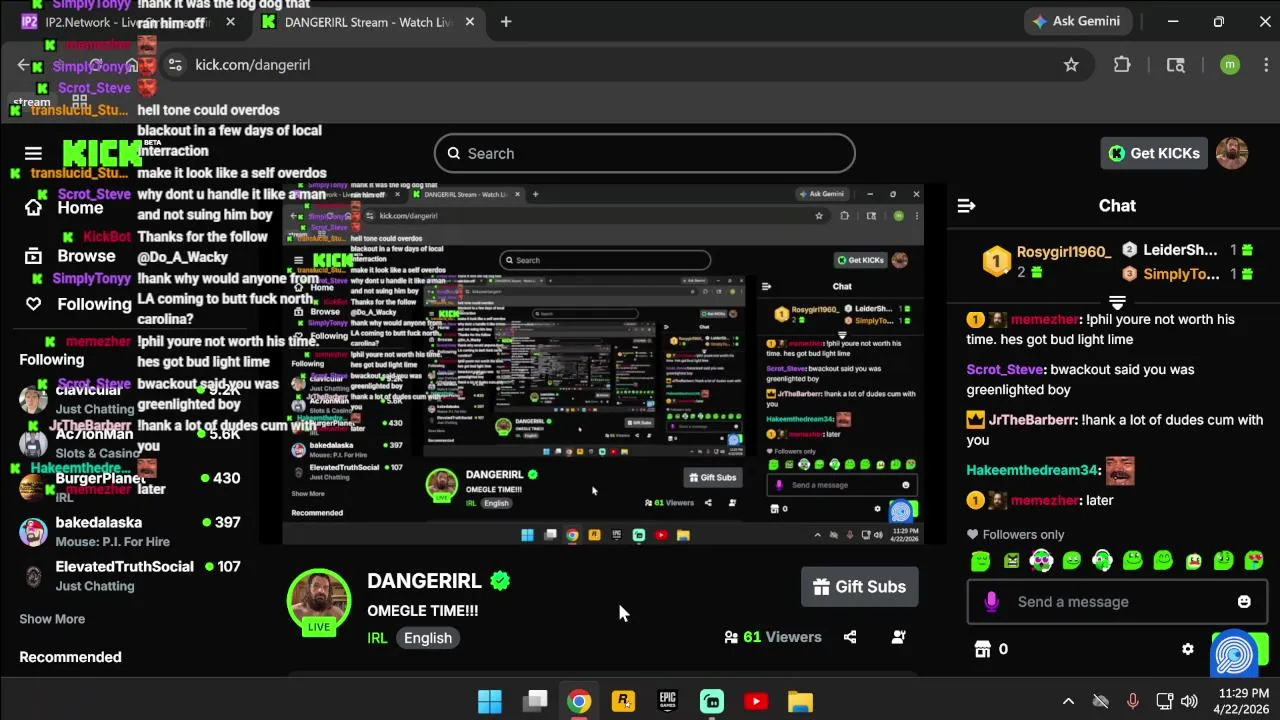Open YouTube app on taskbar
The image size is (1280, 720).
(756, 702)
